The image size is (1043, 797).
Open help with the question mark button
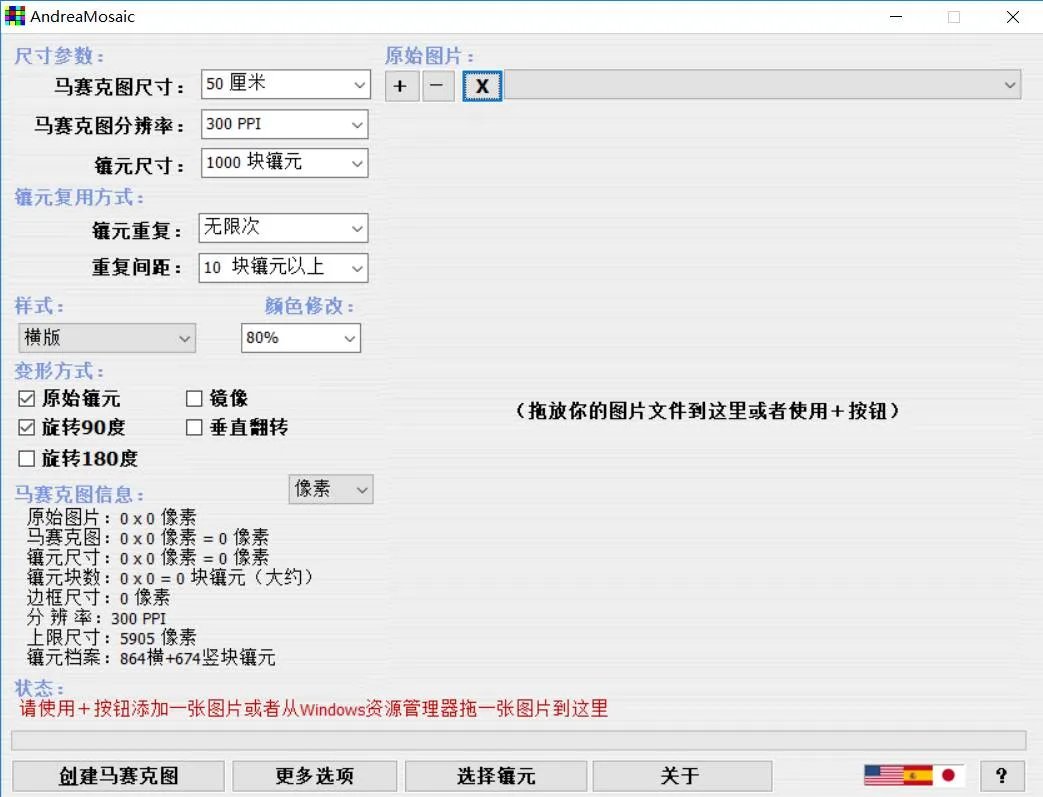[1001, 775]
